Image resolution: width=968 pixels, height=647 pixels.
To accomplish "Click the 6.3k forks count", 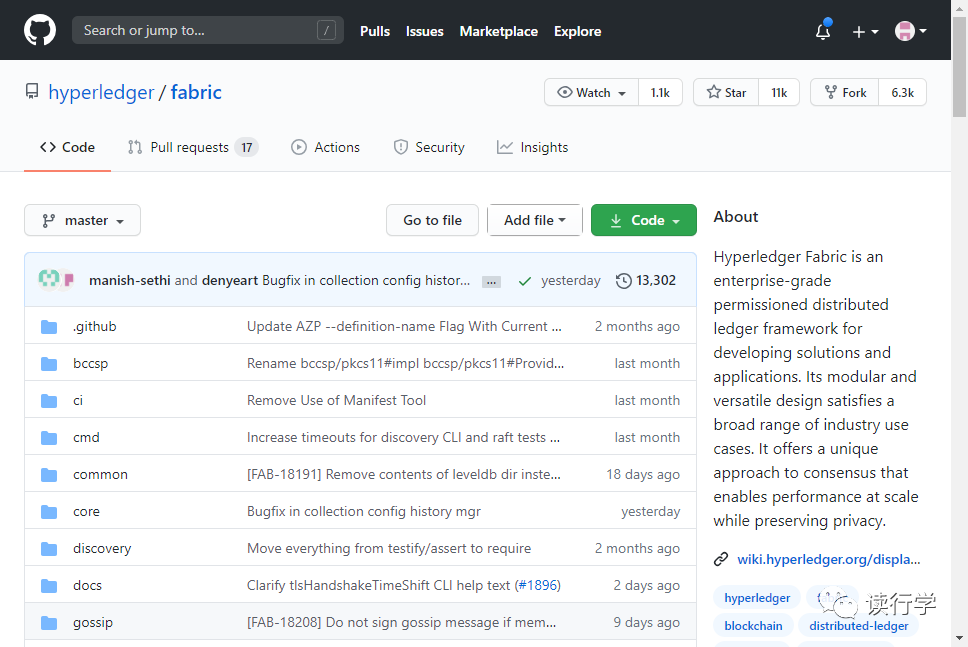I will pos(903,93).
